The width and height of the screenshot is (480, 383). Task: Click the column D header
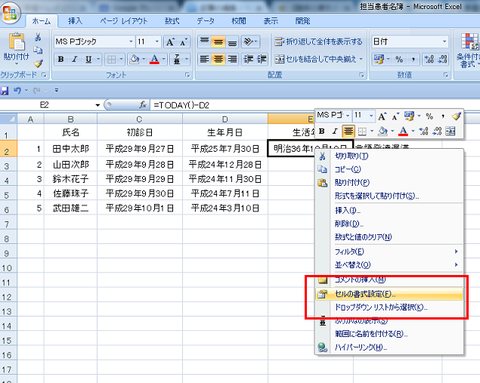pos(225,119)
